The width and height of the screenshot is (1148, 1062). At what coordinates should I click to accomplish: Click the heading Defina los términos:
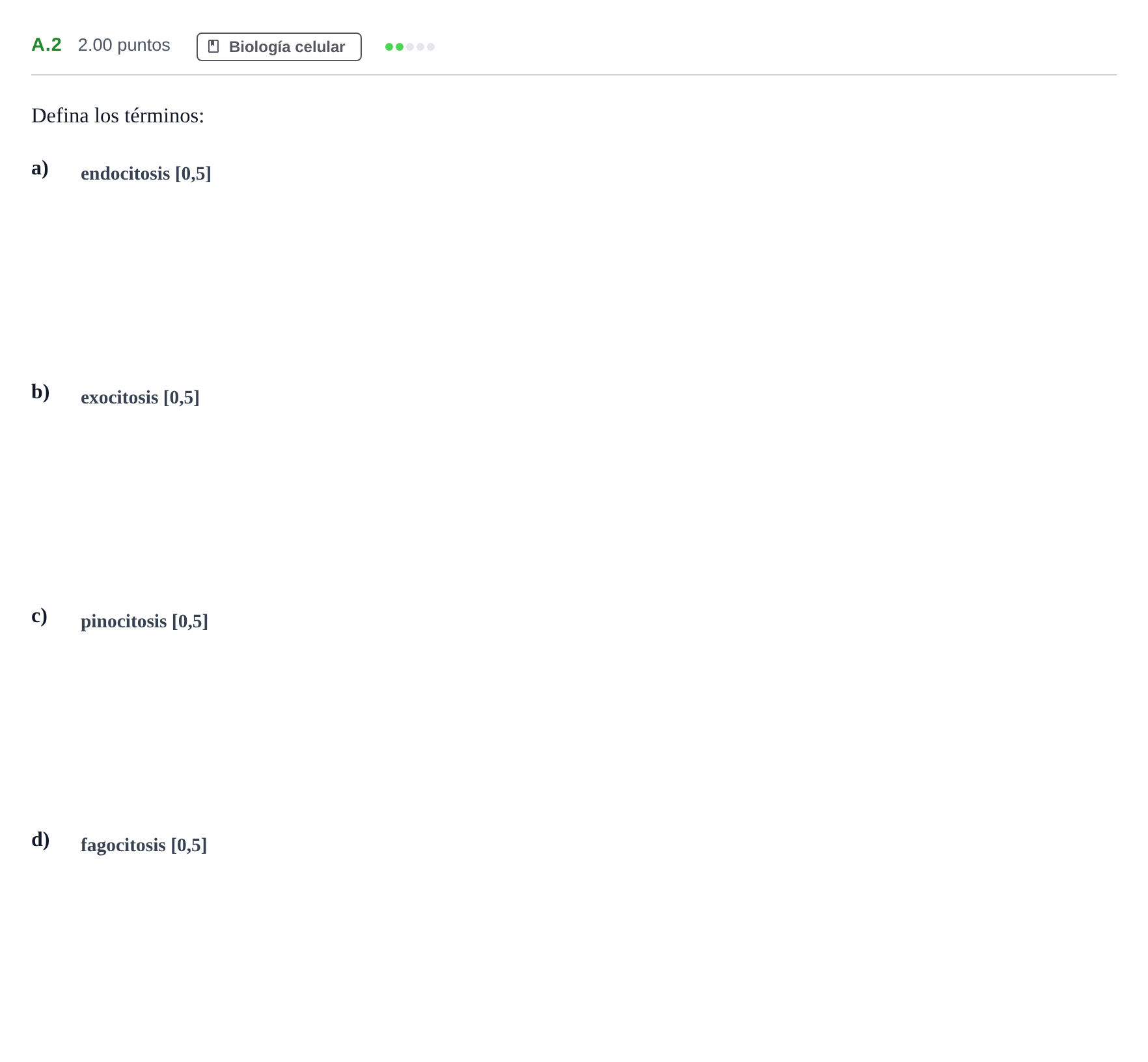click(118, 116)
